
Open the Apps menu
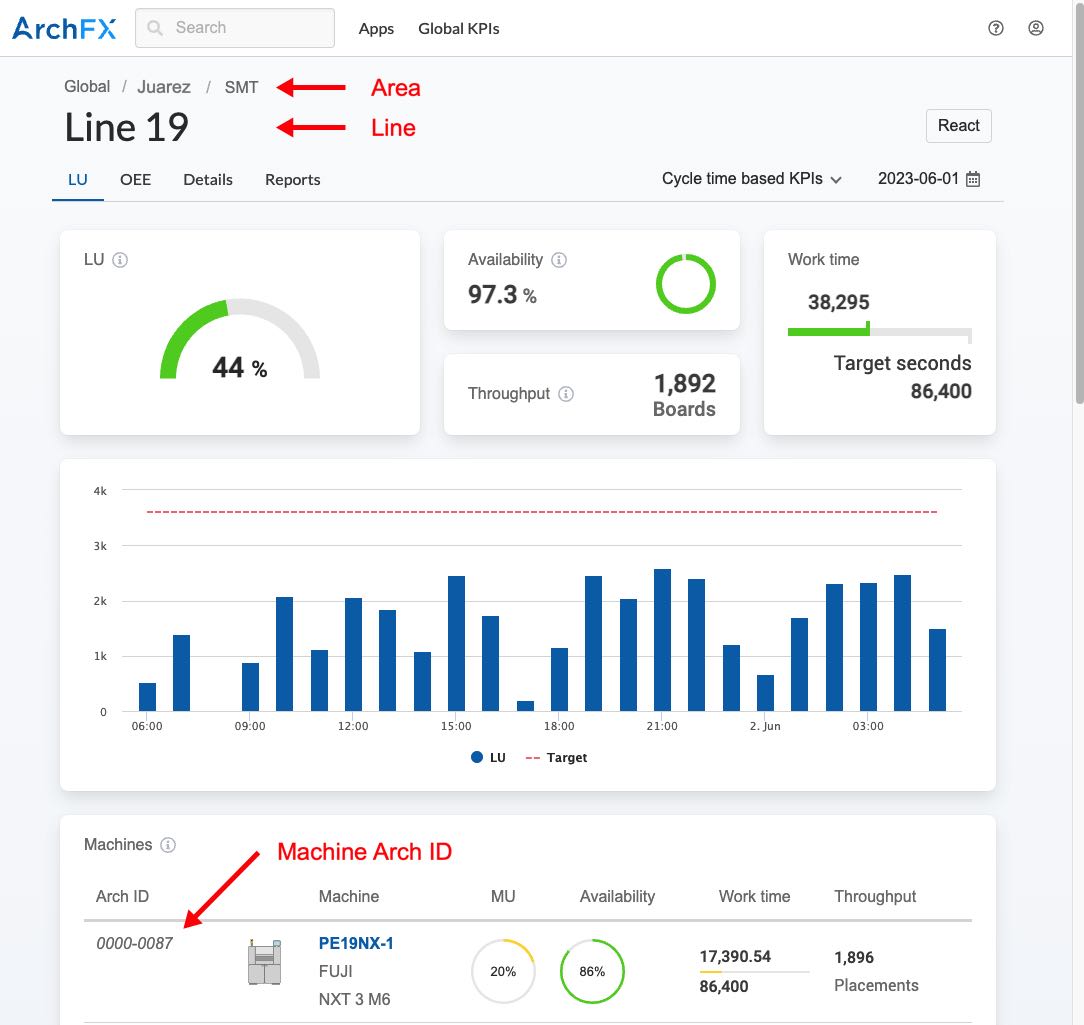click(376, 29)
